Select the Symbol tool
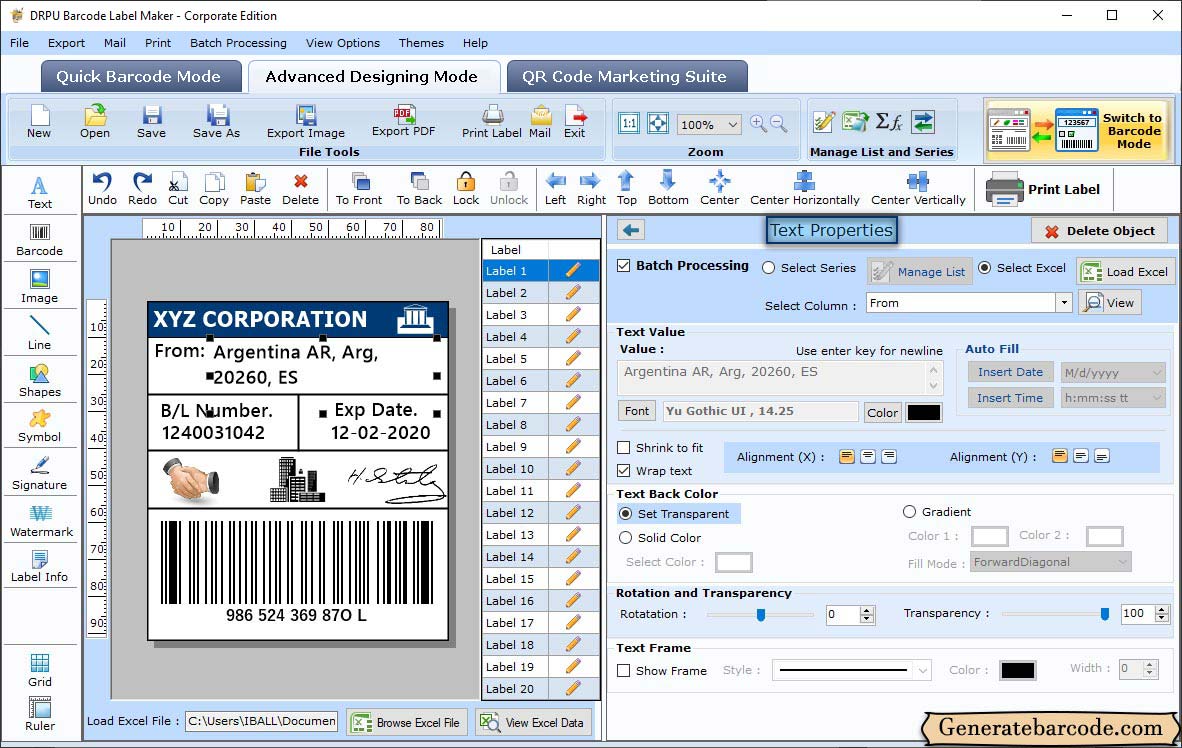 39,427
